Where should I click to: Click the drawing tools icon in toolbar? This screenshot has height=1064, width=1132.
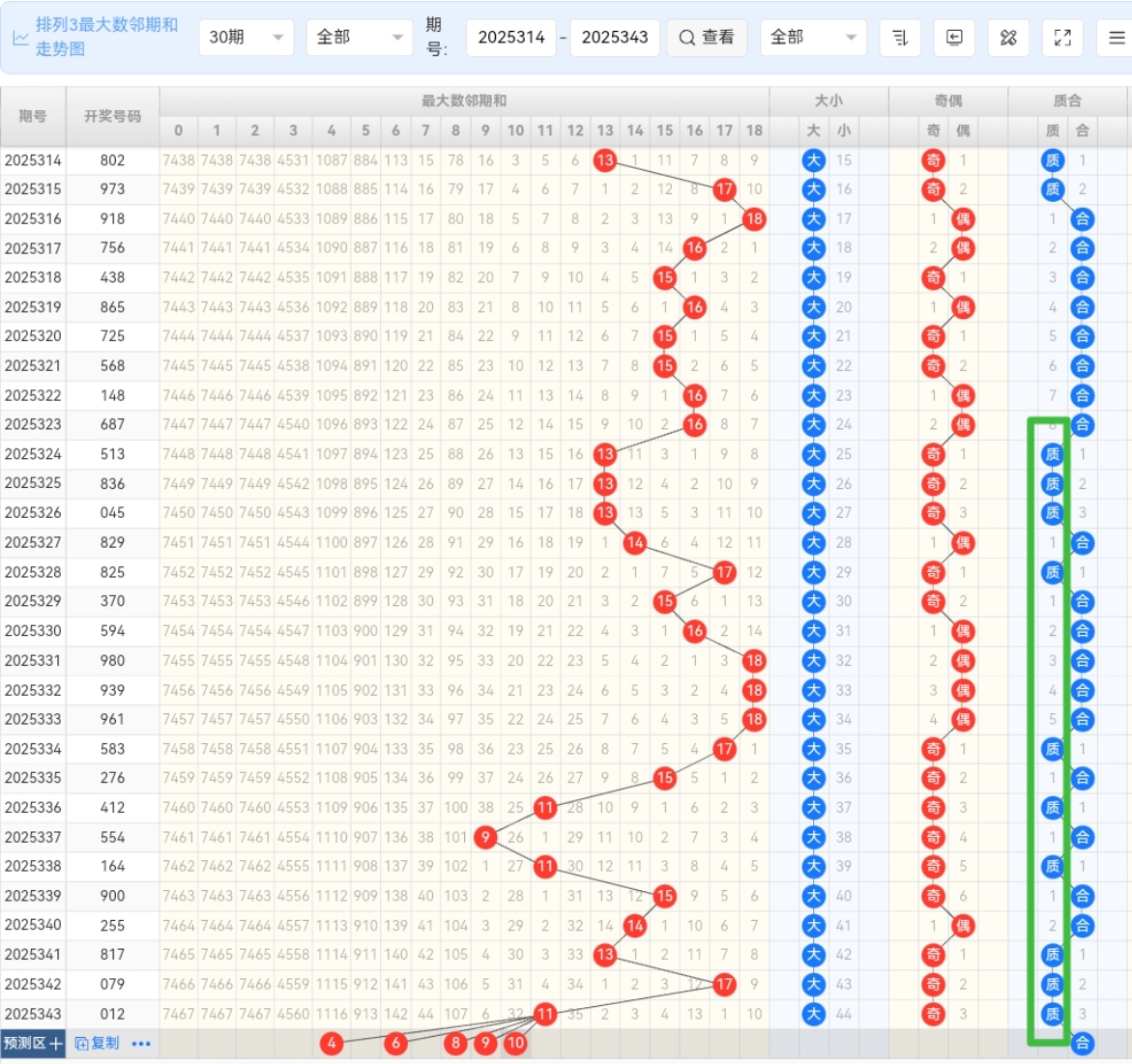1008,38
